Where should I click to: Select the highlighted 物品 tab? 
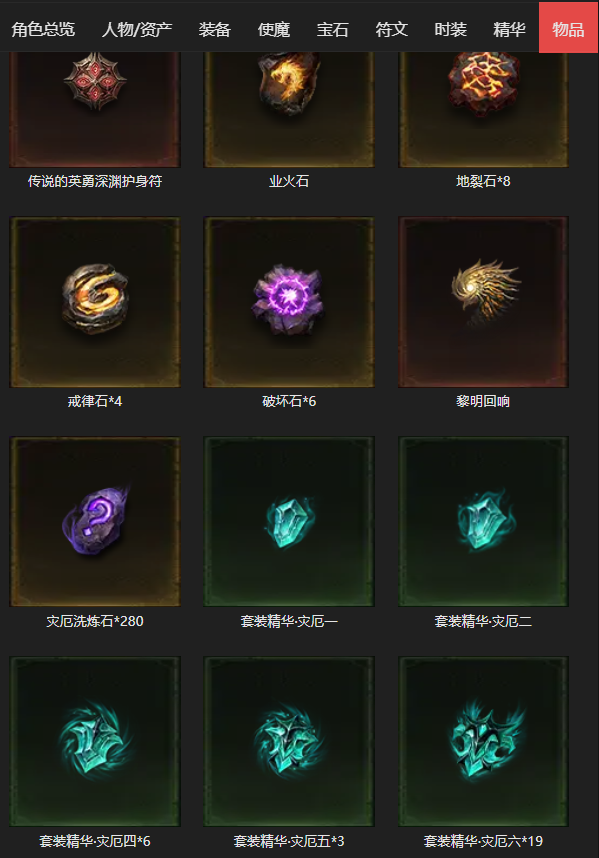point(568,27)
